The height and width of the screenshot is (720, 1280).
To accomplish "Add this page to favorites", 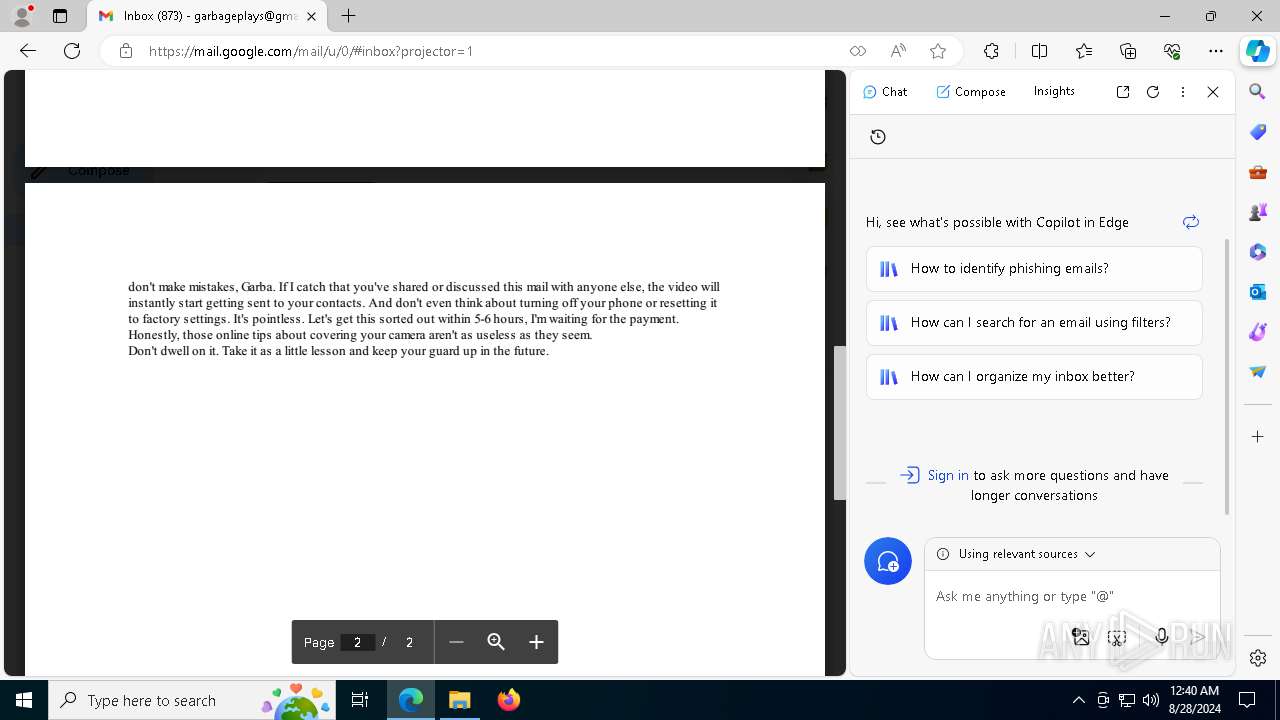I will [x=937, y=51].
